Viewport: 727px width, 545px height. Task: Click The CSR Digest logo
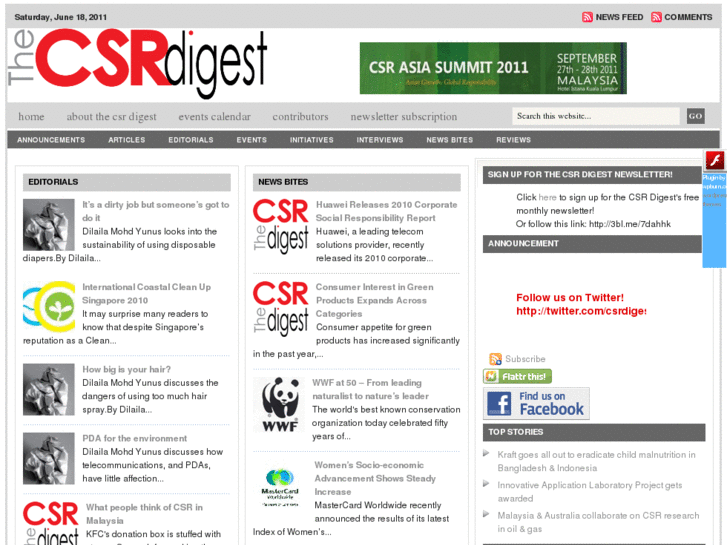pyautogui.click(x=138, y=64)
